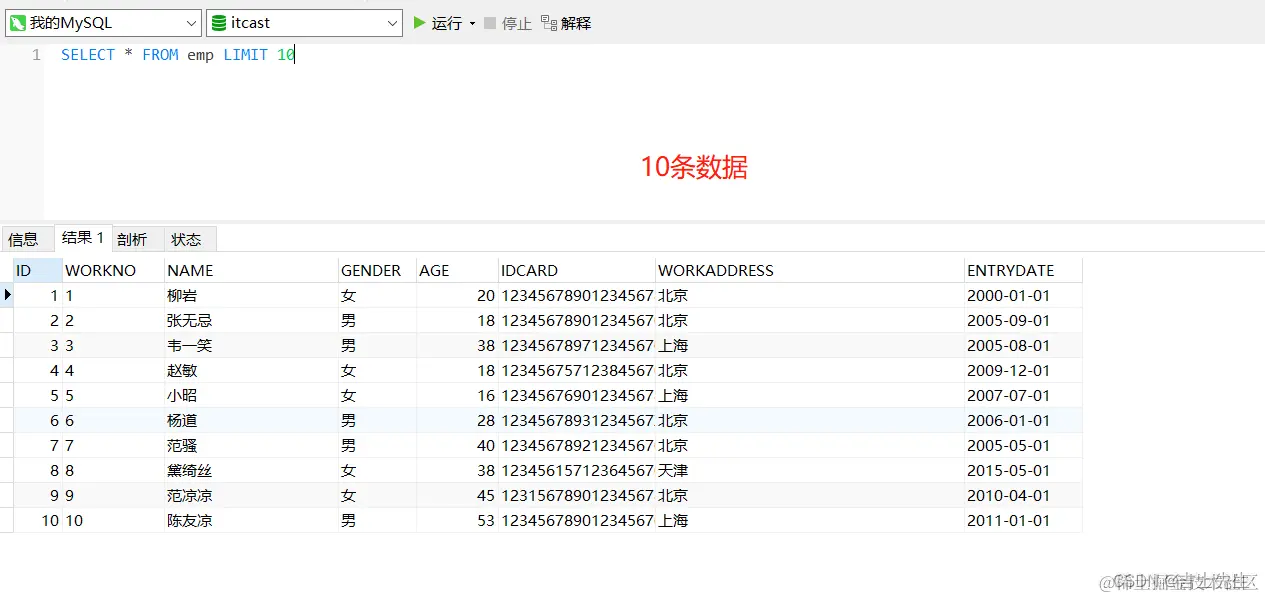Click gender cell in 韦一笑 row
Viewport: 1265px width, 599px height.
(x=377, y=345)
